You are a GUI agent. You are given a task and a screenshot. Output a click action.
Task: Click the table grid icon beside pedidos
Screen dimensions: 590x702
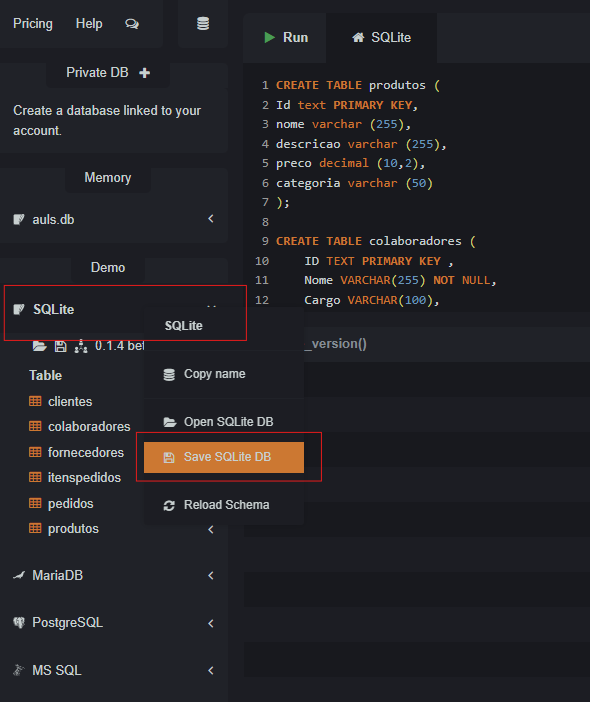click(x=35, y=503)
